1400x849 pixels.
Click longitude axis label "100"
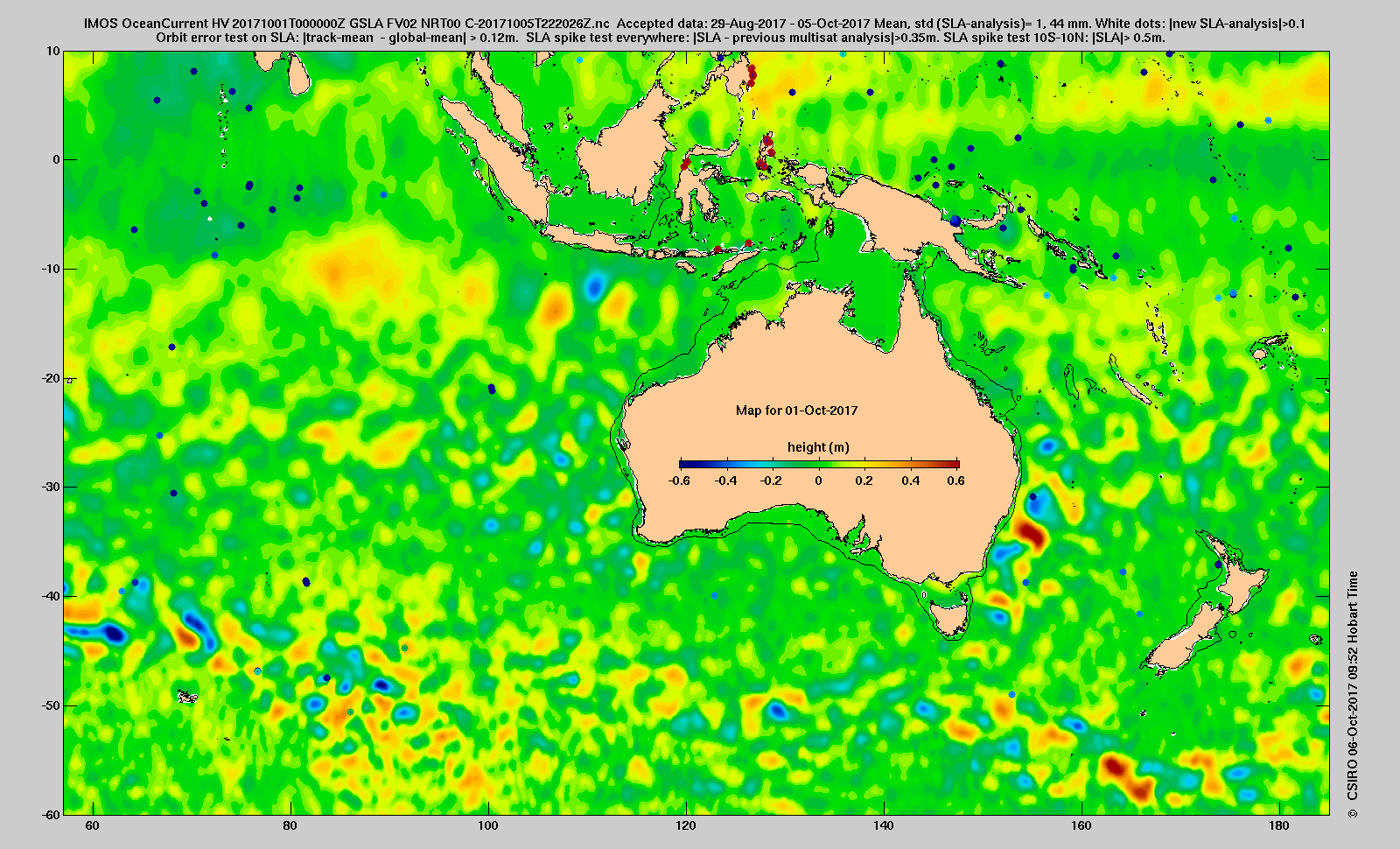click(x=487, y=825)
